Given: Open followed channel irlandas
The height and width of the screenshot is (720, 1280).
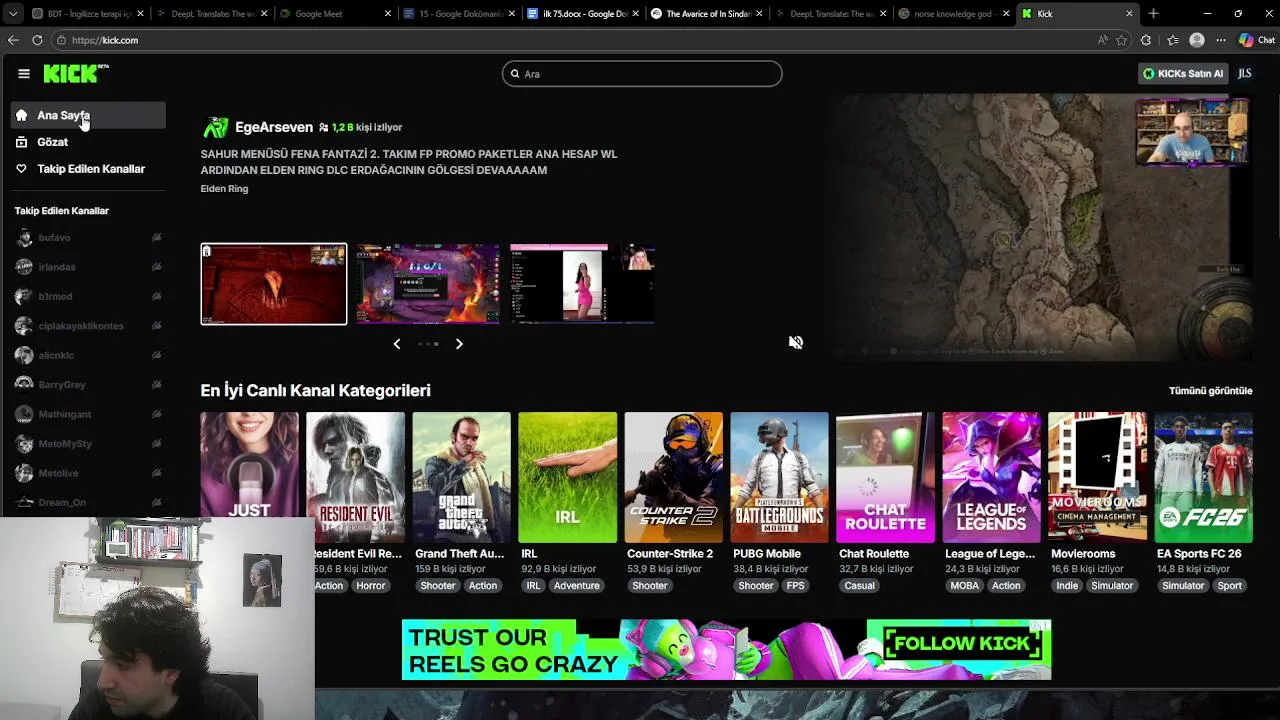Looking at the screenshot, I should point(88,267).
